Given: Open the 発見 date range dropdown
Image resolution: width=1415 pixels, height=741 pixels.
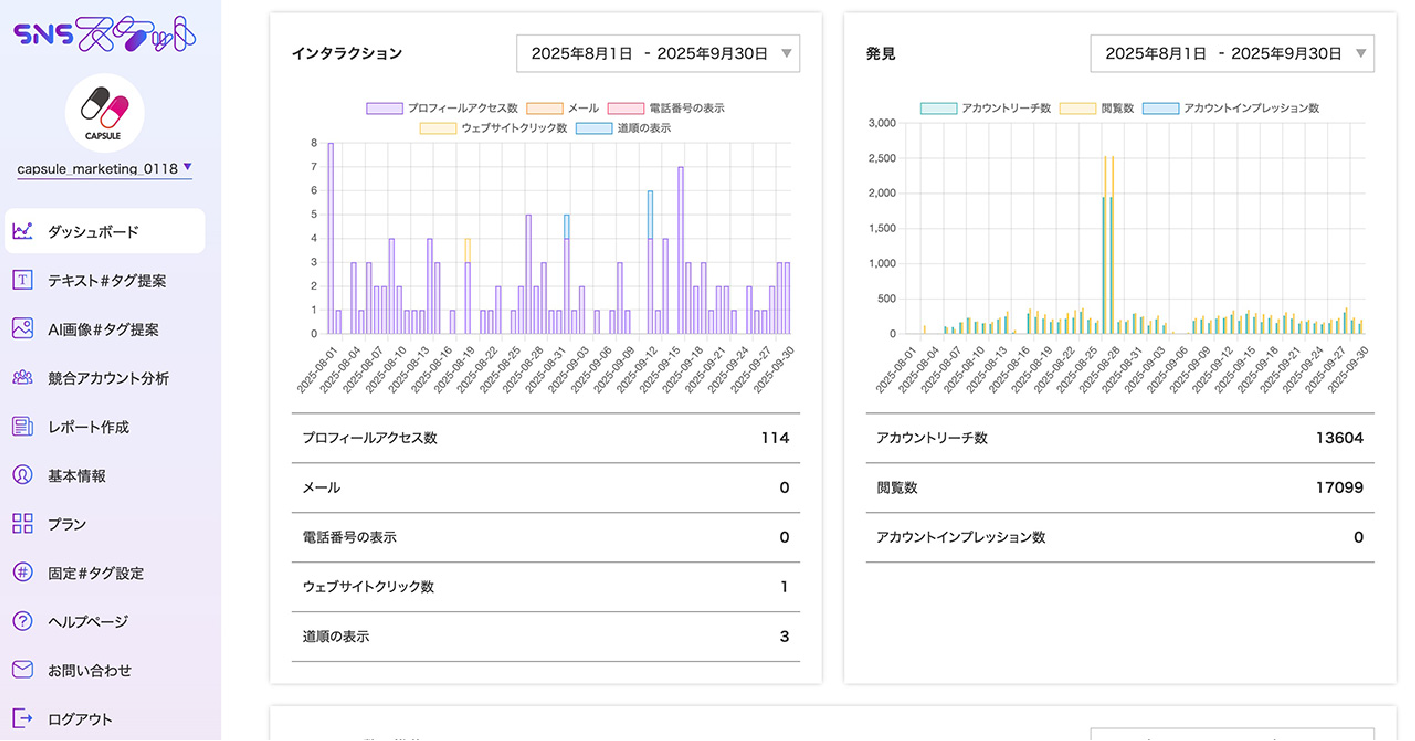Looking at the screenshot, I should click(1232, 54).
